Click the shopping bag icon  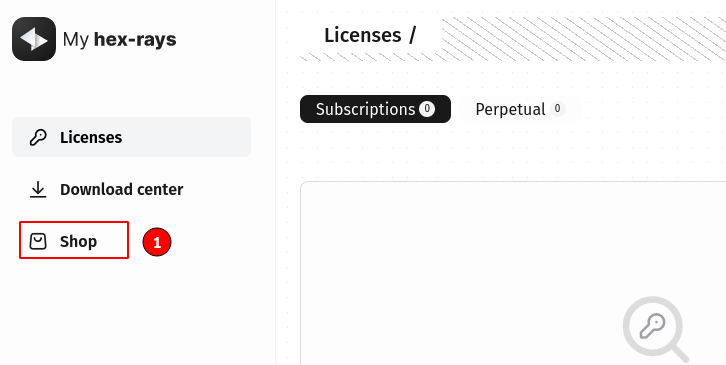[38, 241]
